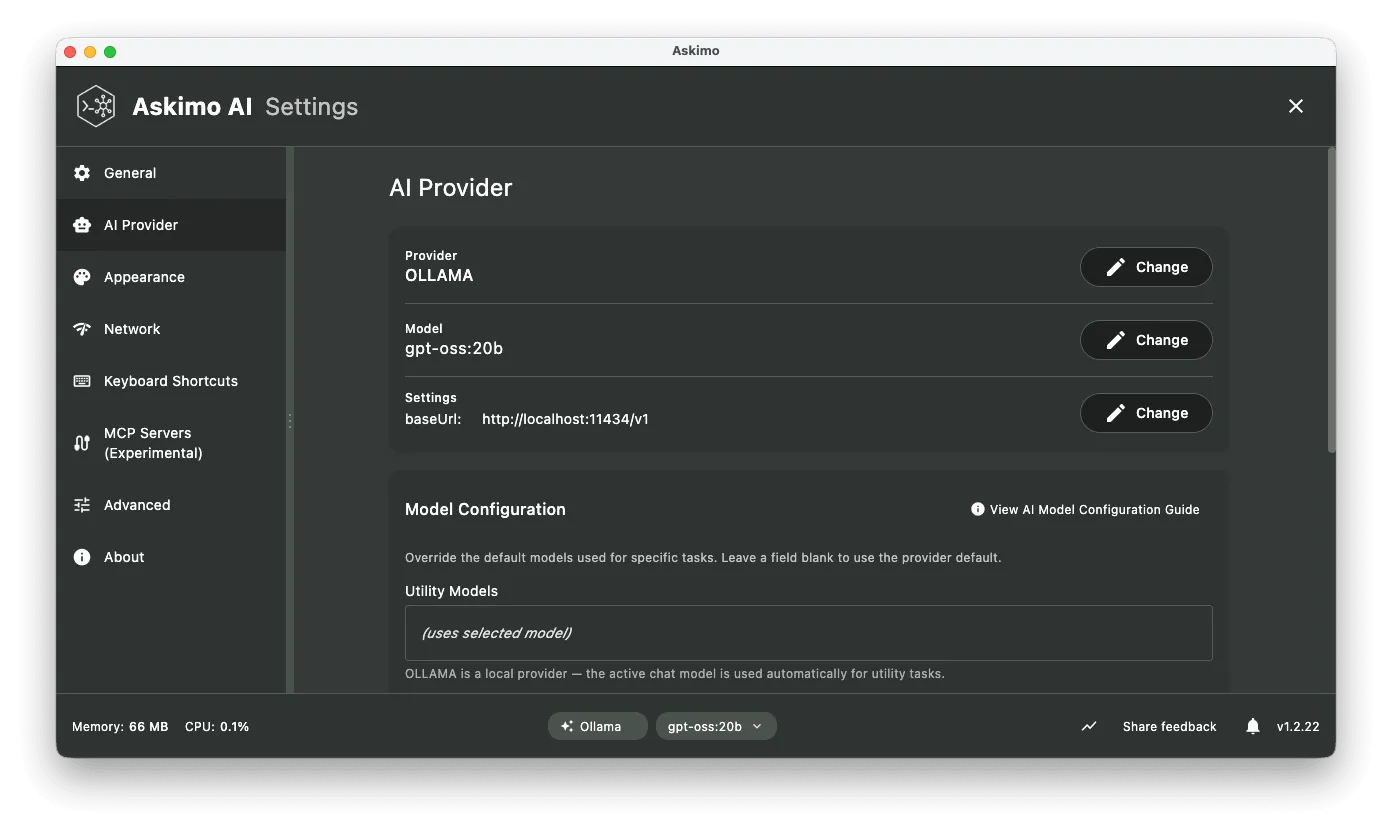Viewport: 1392px width, 832px height.
Task: Click the Ollama provider chip
Action: 597,726
